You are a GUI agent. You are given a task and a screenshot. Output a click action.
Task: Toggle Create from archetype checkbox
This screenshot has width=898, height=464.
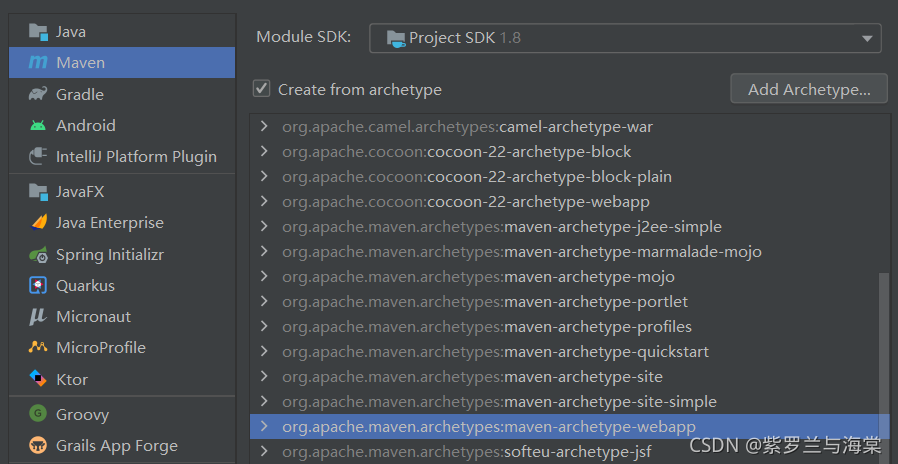[x=262, y=89]
